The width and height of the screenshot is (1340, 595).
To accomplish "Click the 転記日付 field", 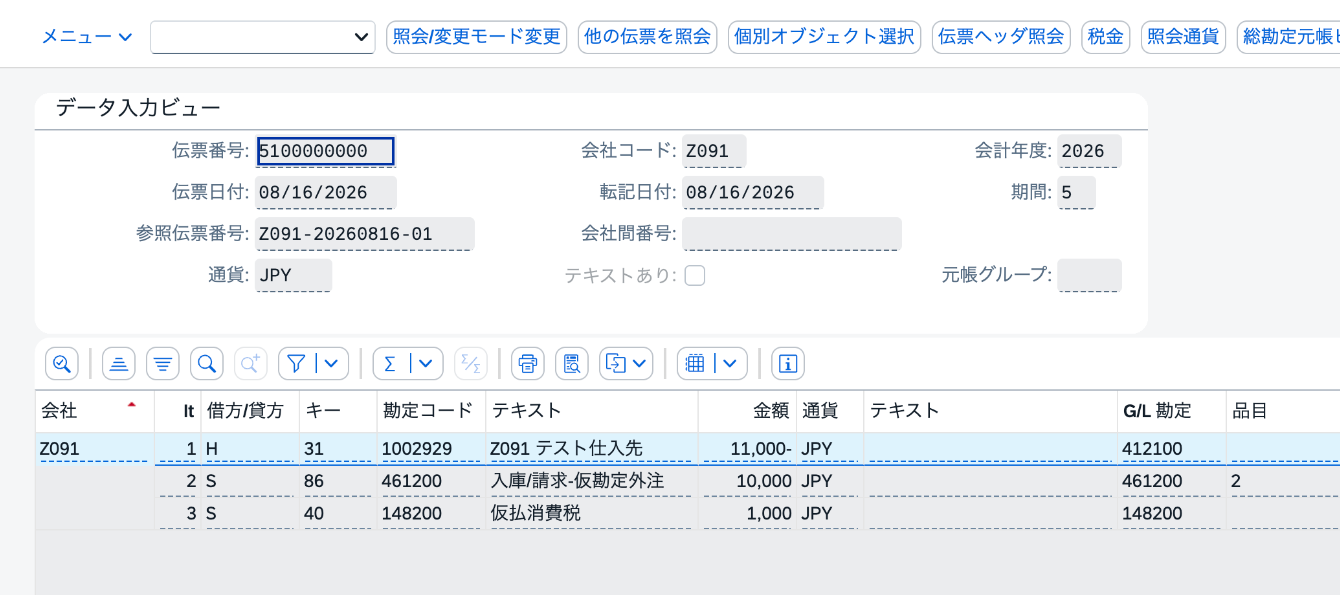I will [x=753, y=193].
